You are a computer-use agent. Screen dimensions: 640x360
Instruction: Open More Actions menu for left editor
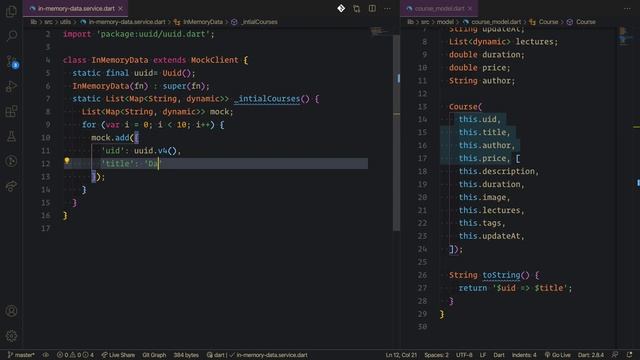(x=387, y=9)
